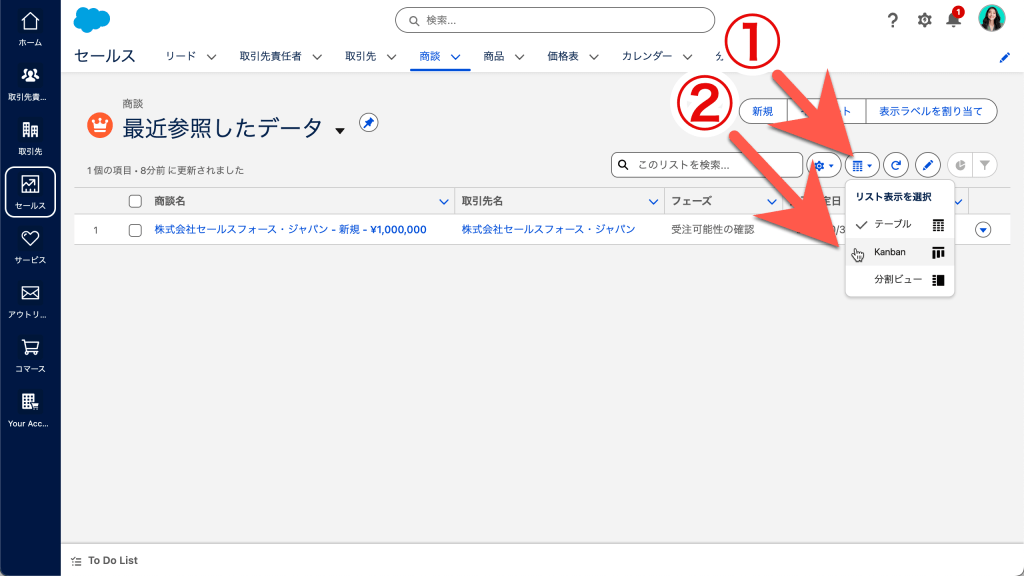Click the opportunity crown icon
Viewport: 1024px width, 576px height.
(100, 125)
